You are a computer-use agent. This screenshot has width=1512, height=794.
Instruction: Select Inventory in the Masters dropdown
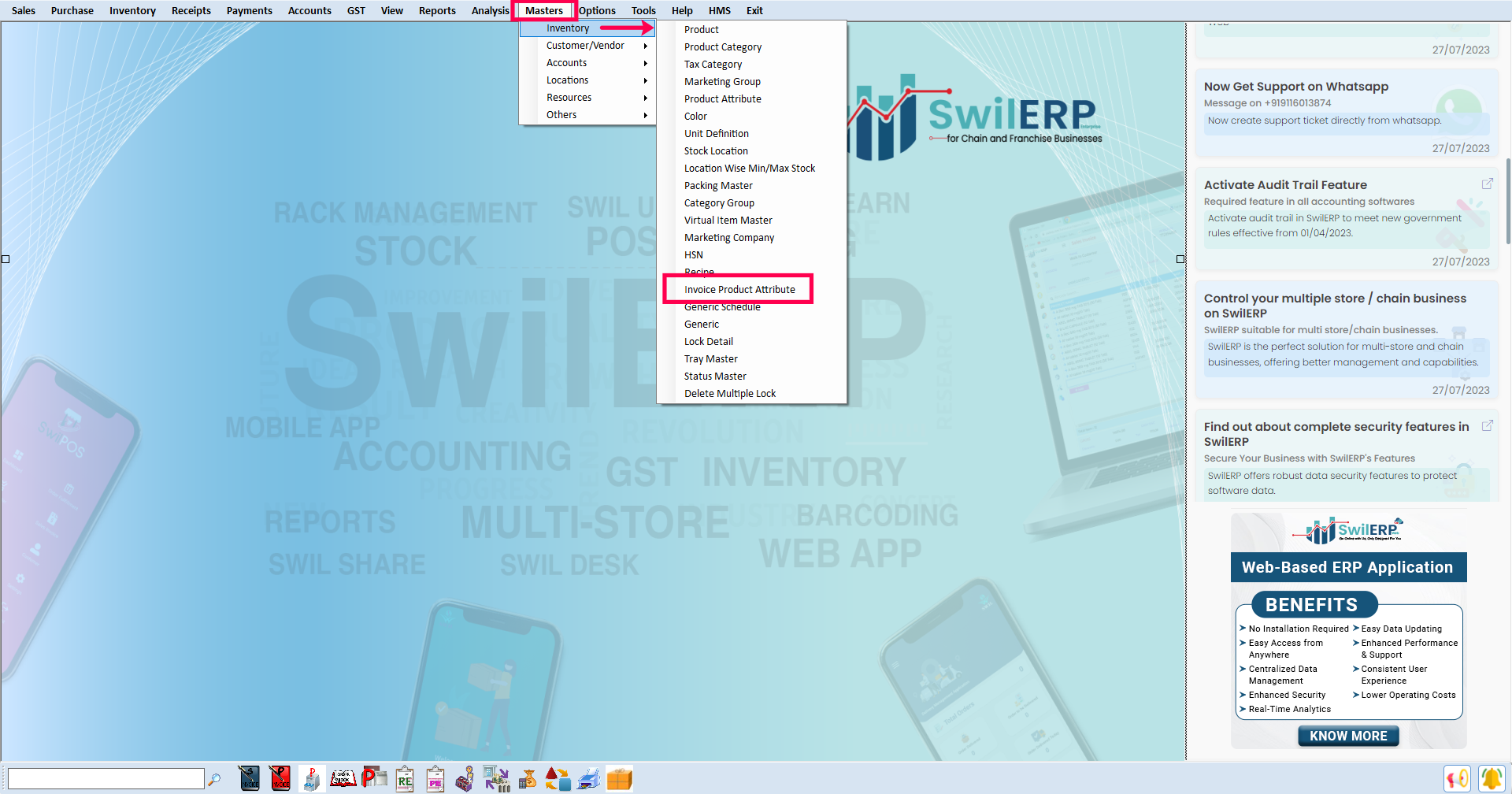(x=587, y=28)
